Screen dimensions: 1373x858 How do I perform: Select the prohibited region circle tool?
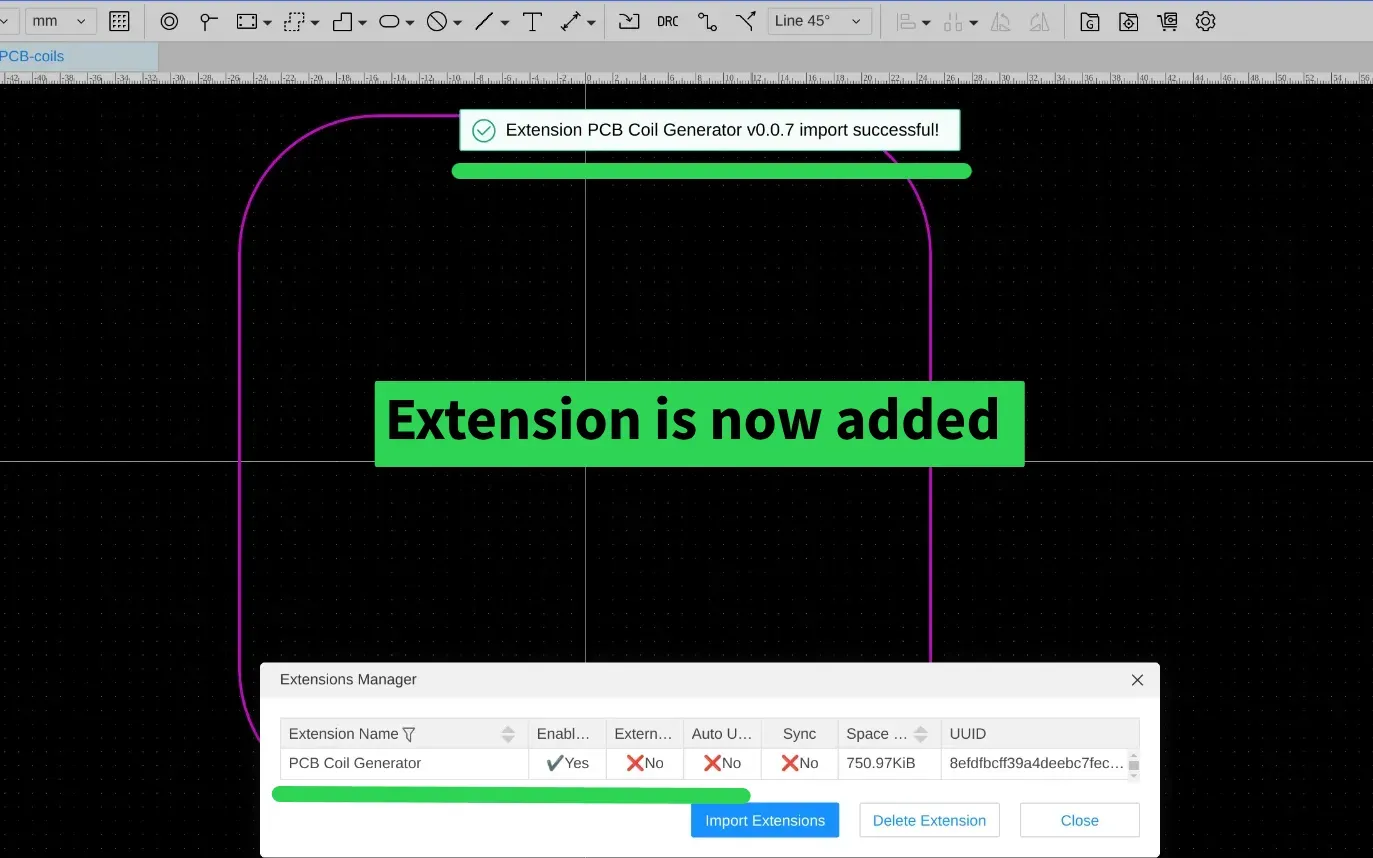437,21
